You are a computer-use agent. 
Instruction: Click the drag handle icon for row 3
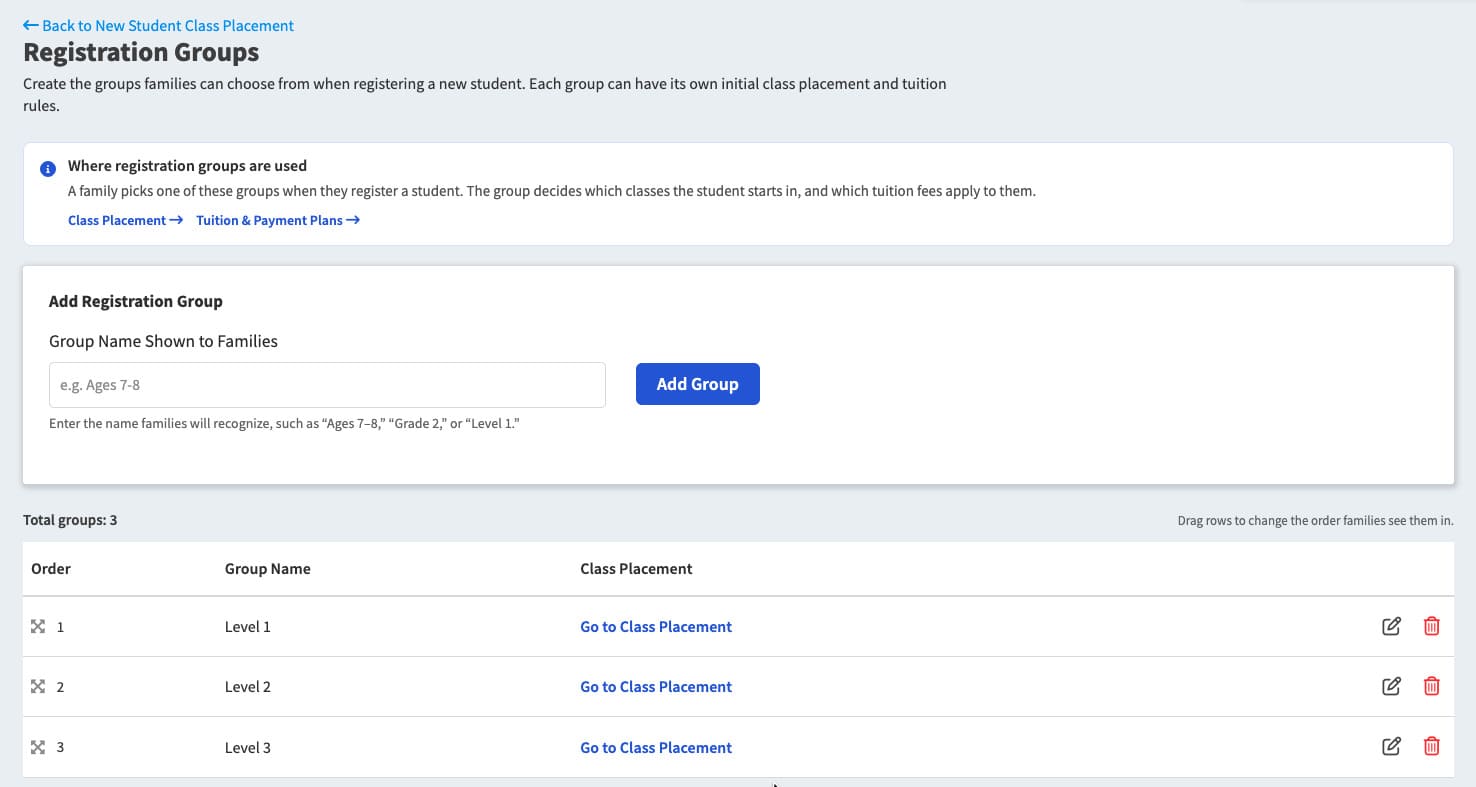[38, 747]
